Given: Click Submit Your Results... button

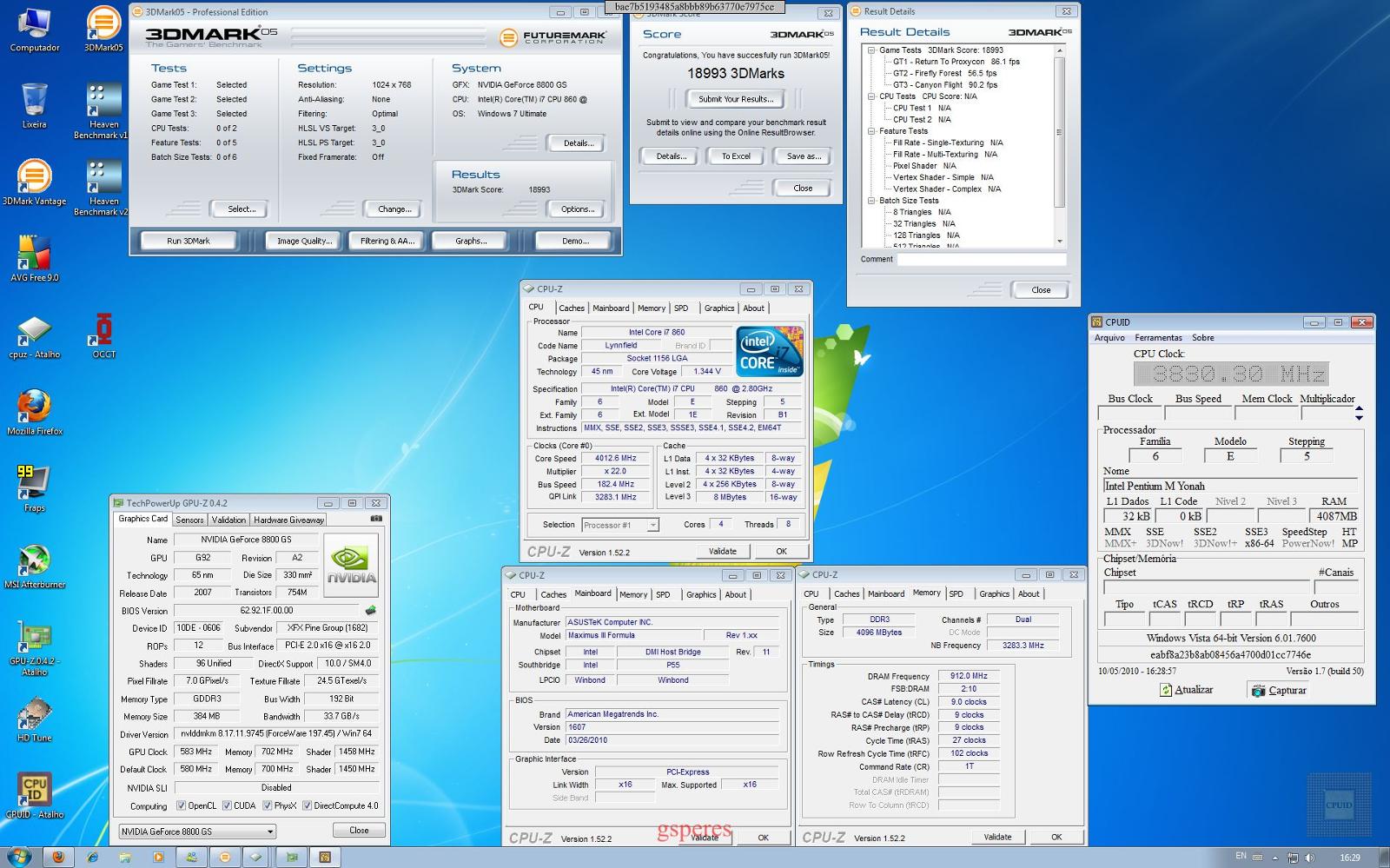Looking at the screenshot, I should point(736,99).
